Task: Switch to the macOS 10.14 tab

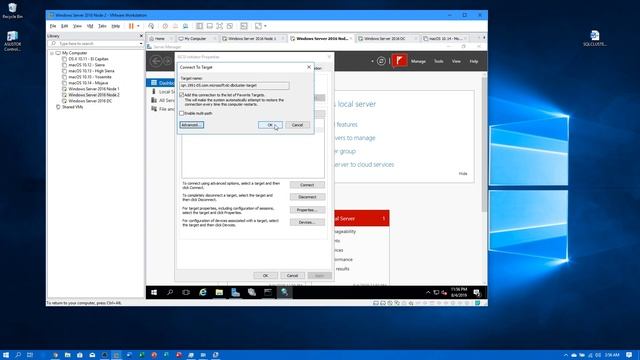Action: click(445, 39)
